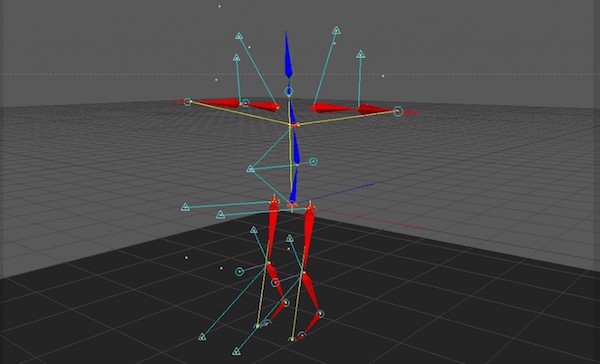Screen dimensions: 600x364
Task: Select the red upper arm bone on screen left
Action: [x=262, y=106]
